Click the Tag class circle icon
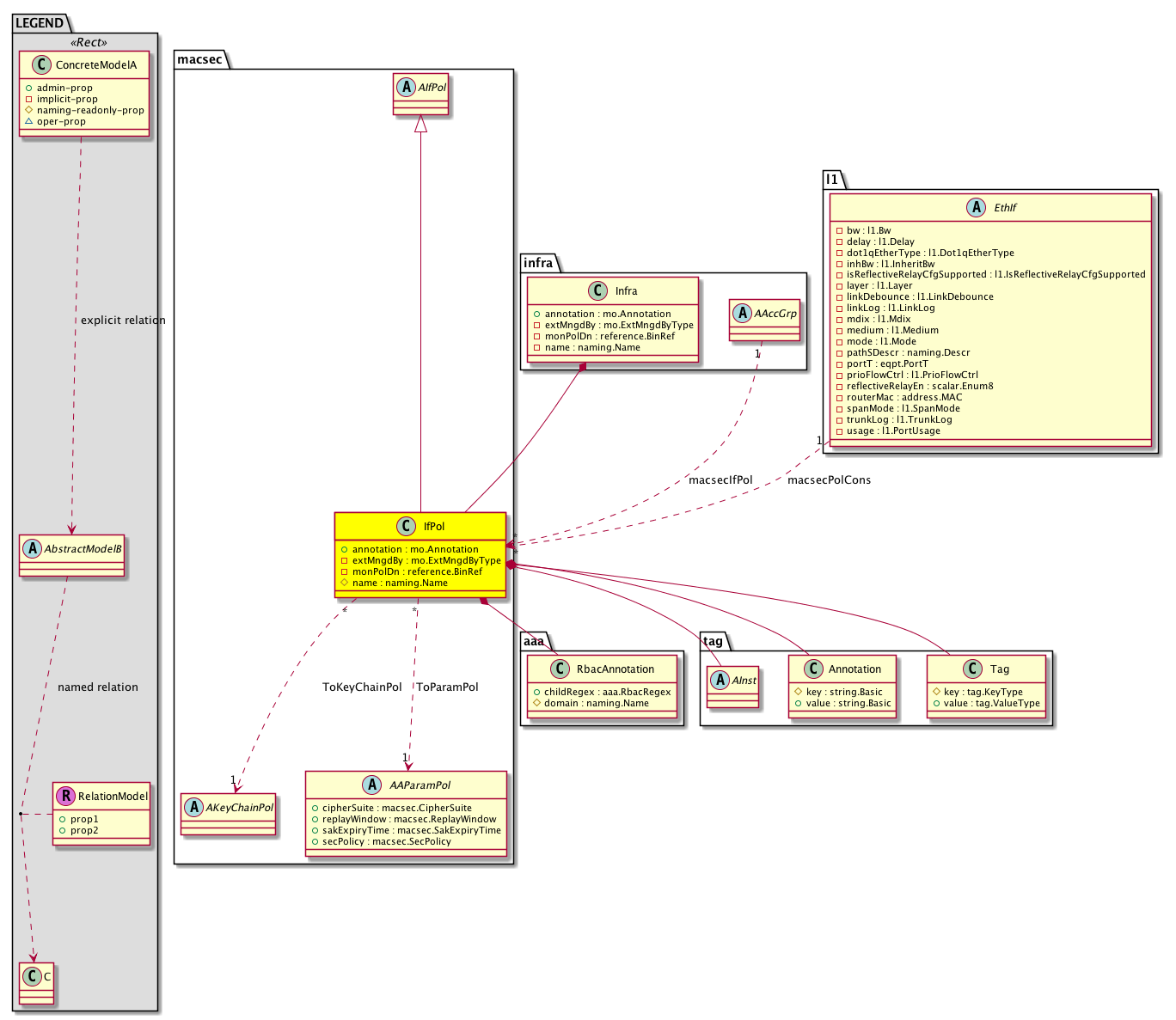 click(973, 669)
